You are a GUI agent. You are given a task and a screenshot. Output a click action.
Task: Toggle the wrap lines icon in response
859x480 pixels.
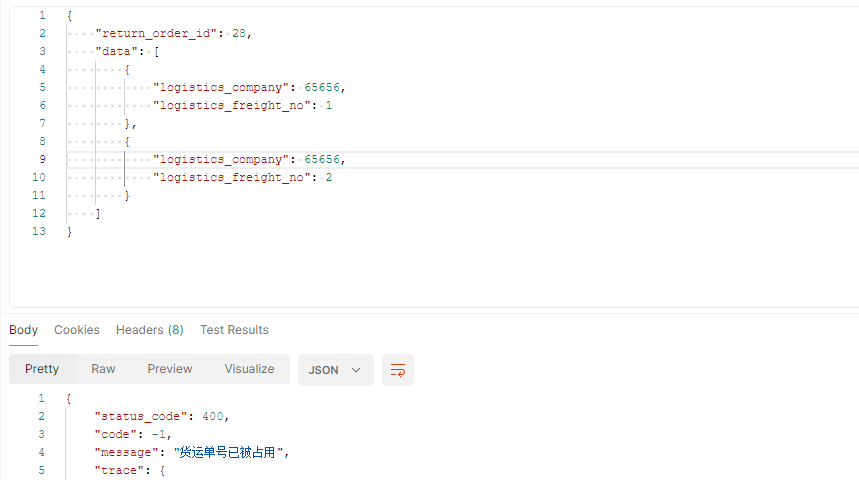tap(397, 369)
